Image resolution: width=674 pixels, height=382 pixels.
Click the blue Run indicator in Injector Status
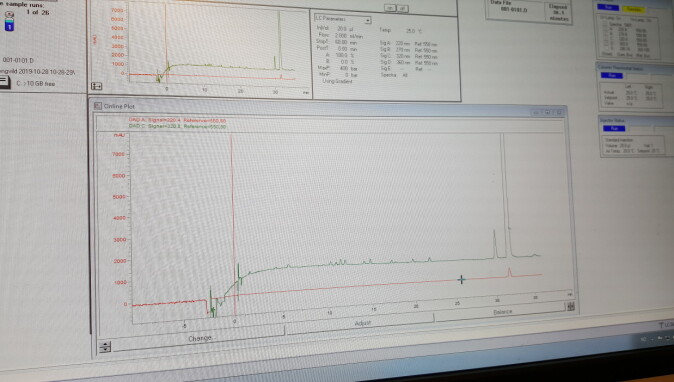614,128
